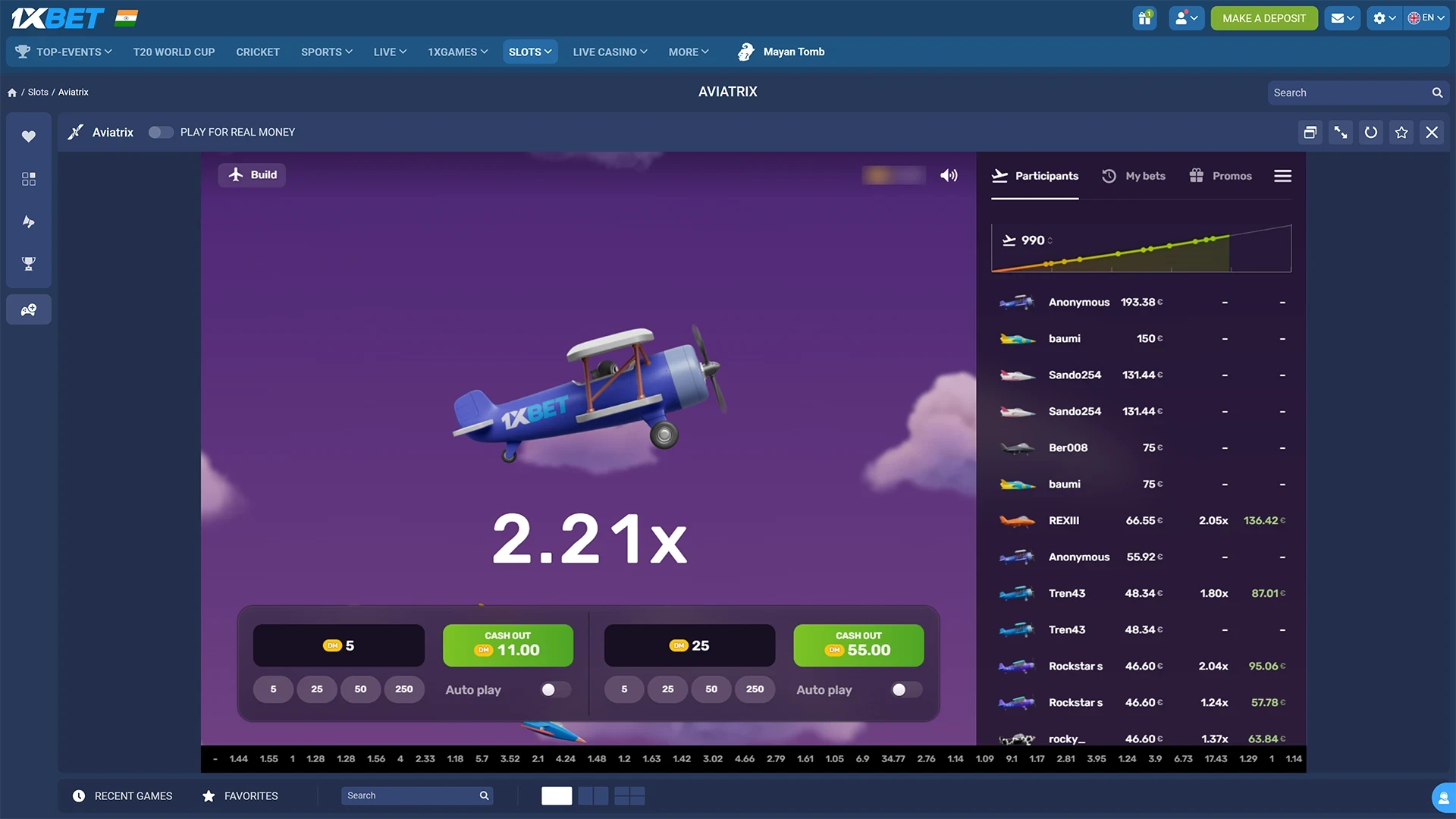Toggle fullscreen mode for the Aviatrix game

tap(1340, 132)
